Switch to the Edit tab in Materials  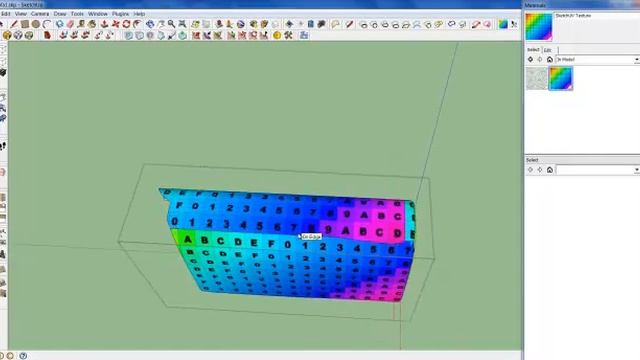click(548, 50)
